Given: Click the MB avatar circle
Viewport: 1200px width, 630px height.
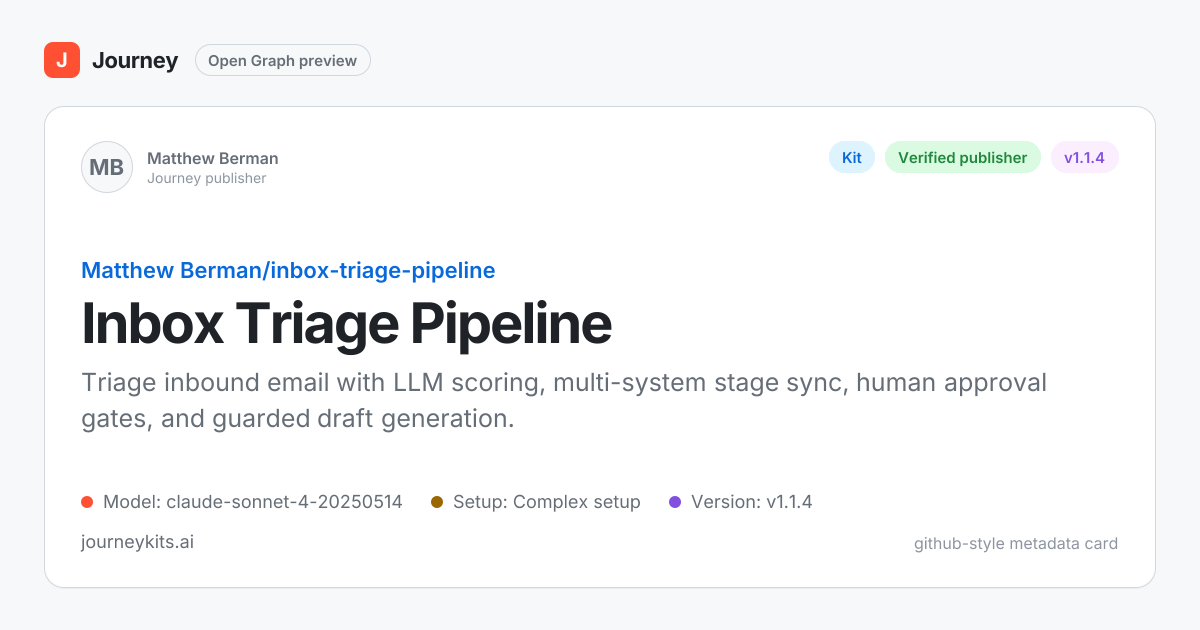Looking at the screenshot, I should pos(107,167).
